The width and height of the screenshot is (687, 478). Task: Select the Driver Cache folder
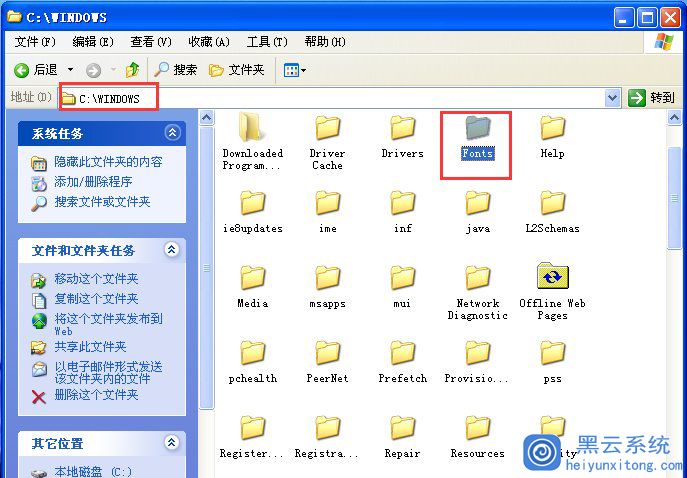point(327,143)
